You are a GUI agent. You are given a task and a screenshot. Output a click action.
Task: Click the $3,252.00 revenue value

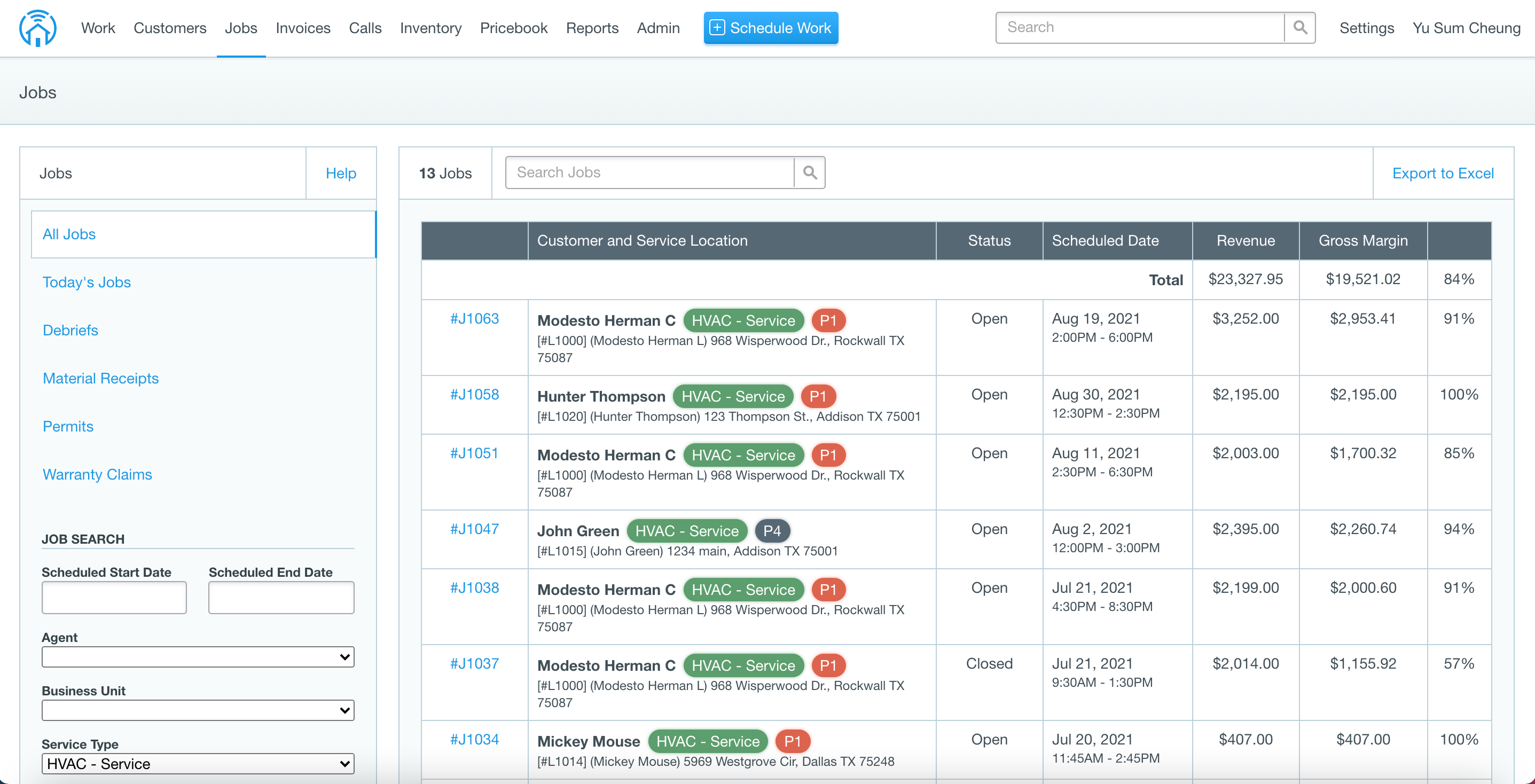1246,319
